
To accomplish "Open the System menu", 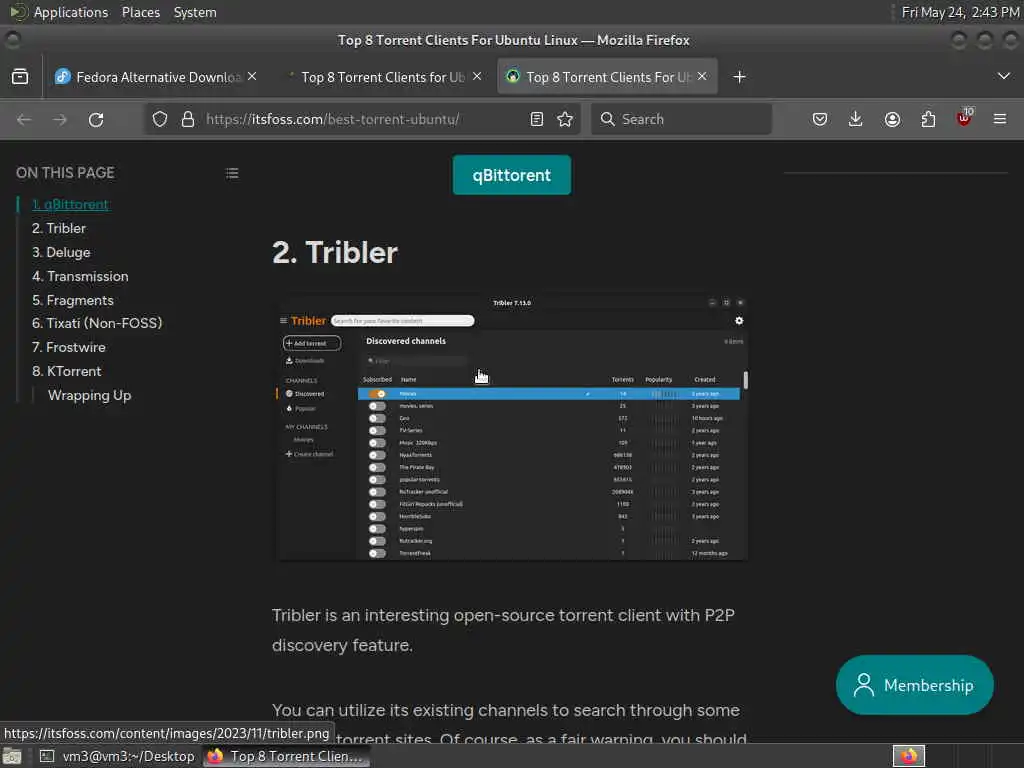I will click(x=195, y=12).
